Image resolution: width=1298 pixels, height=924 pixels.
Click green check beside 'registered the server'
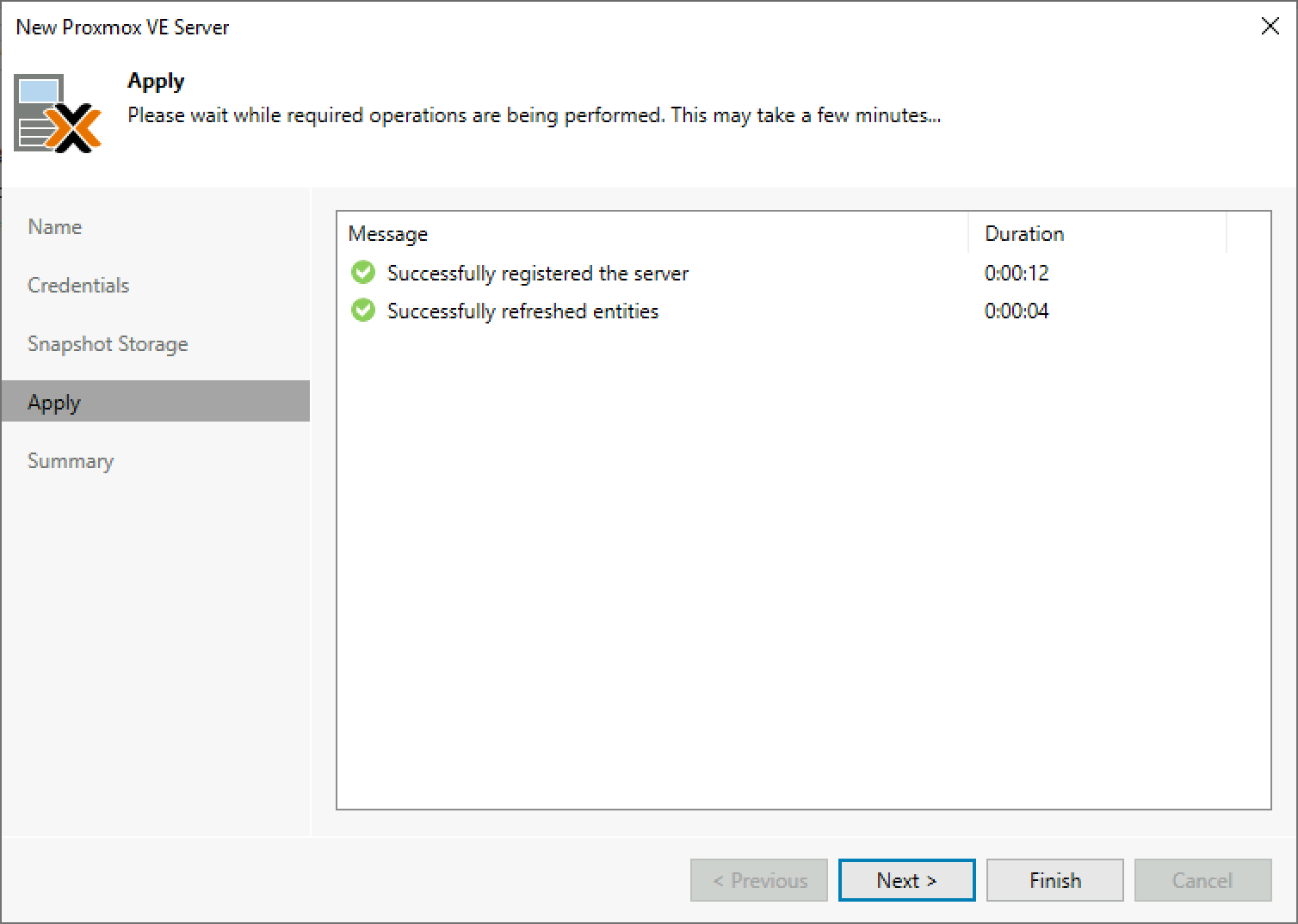(x=363, y=273)
